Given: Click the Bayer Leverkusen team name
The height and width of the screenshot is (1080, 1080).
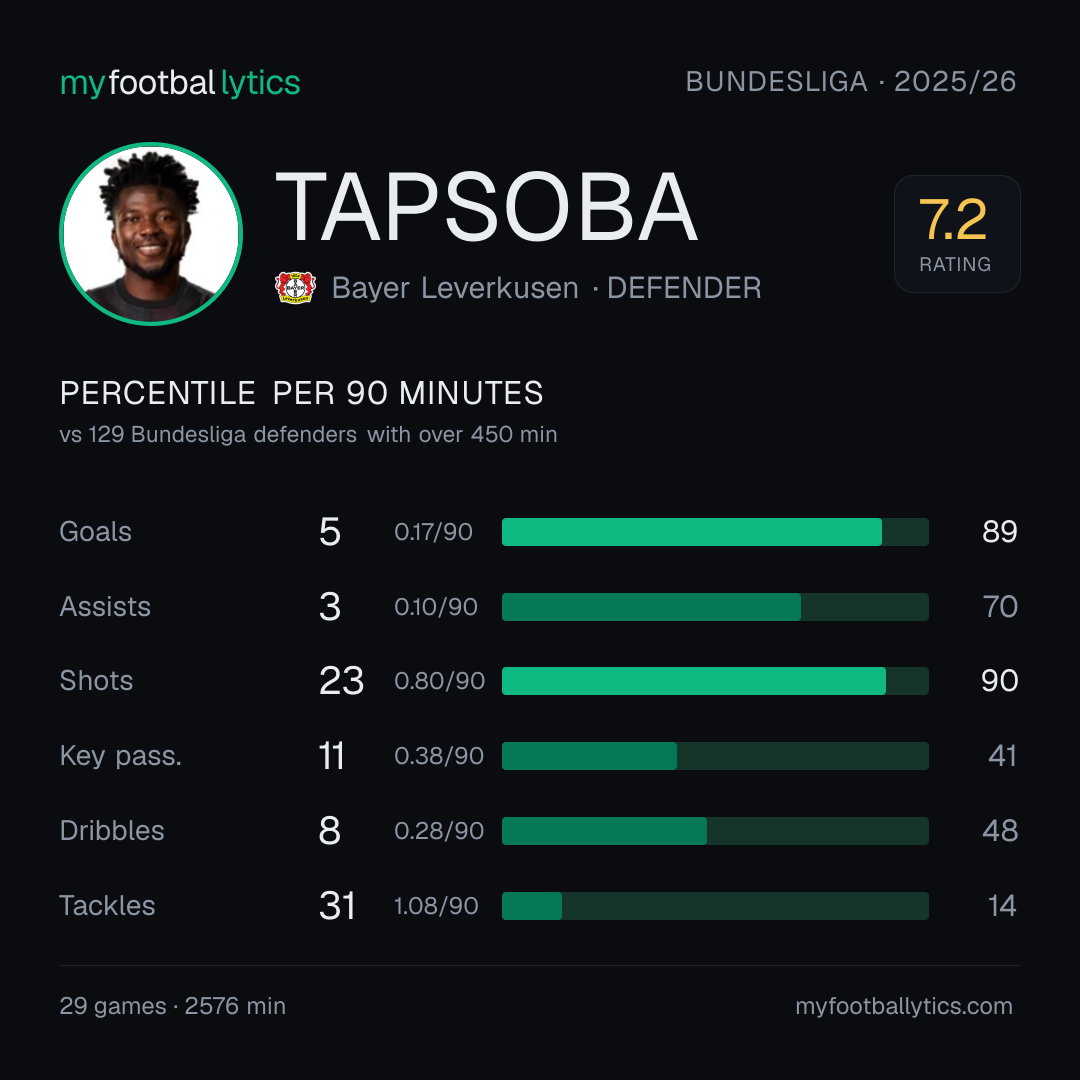Looking at the screenshot, I should click(x=455, y=288).
